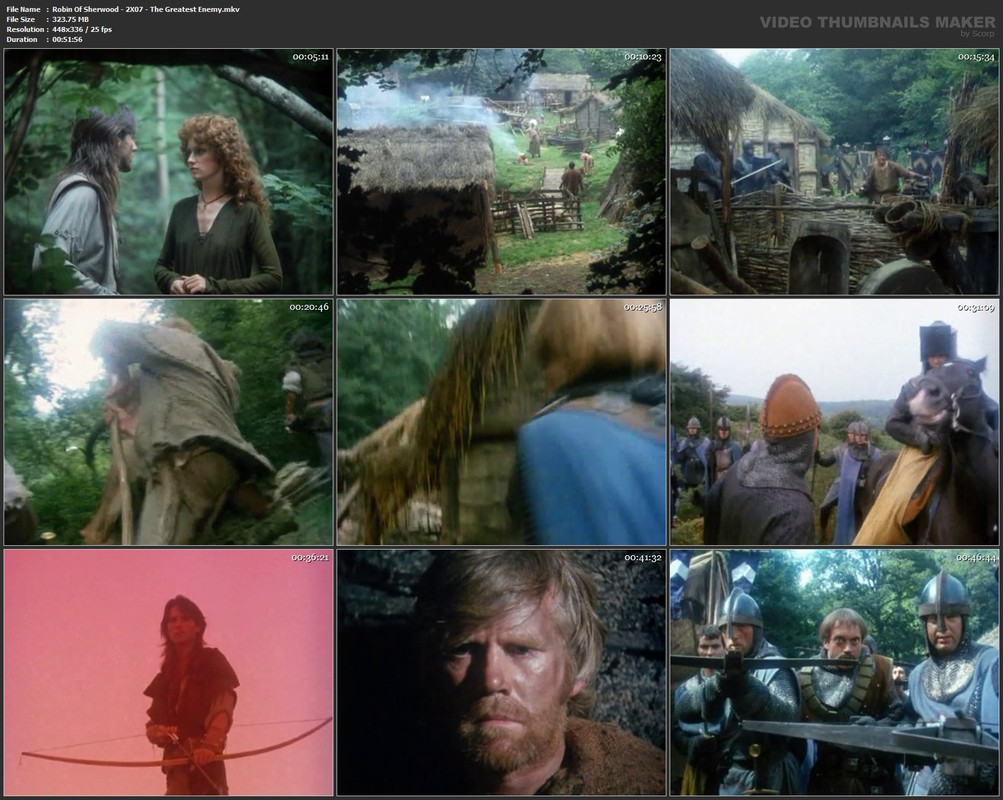Click the 'File Name' label

click(23, 10)
